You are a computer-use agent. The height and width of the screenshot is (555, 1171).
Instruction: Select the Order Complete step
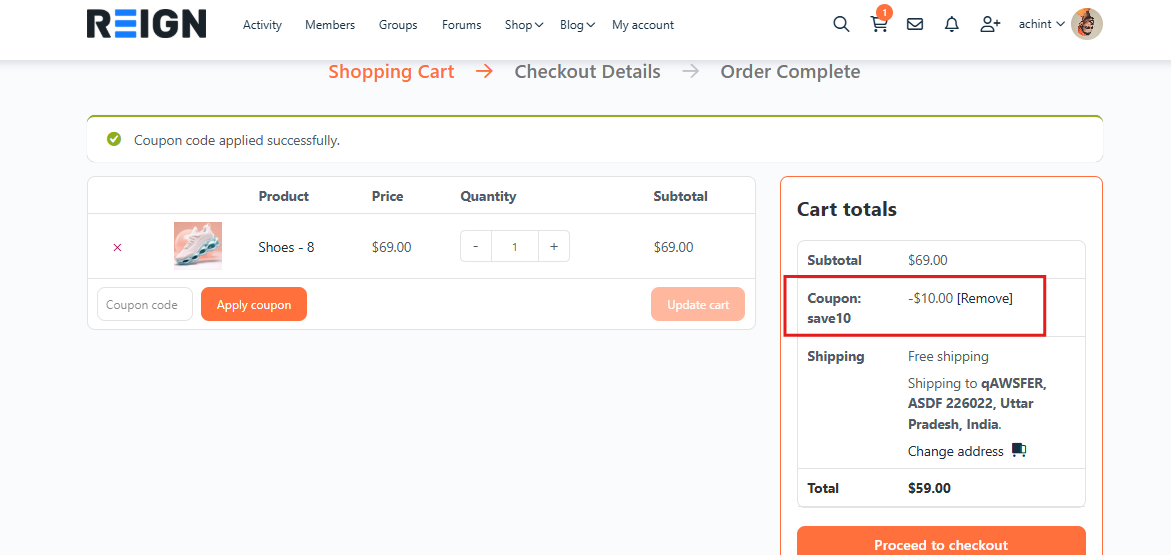click(790, 72)
